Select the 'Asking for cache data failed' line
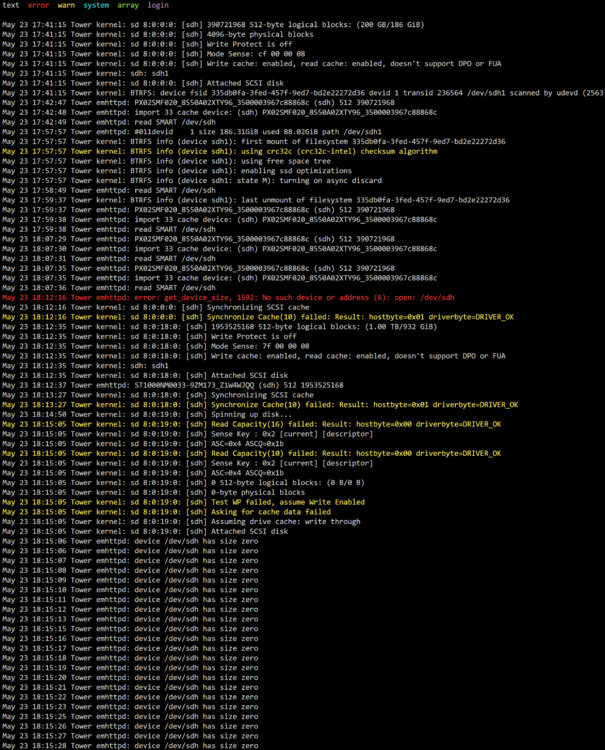Image resolution: width=605 pixels, height=750 pixels. (x=166, y=512)
